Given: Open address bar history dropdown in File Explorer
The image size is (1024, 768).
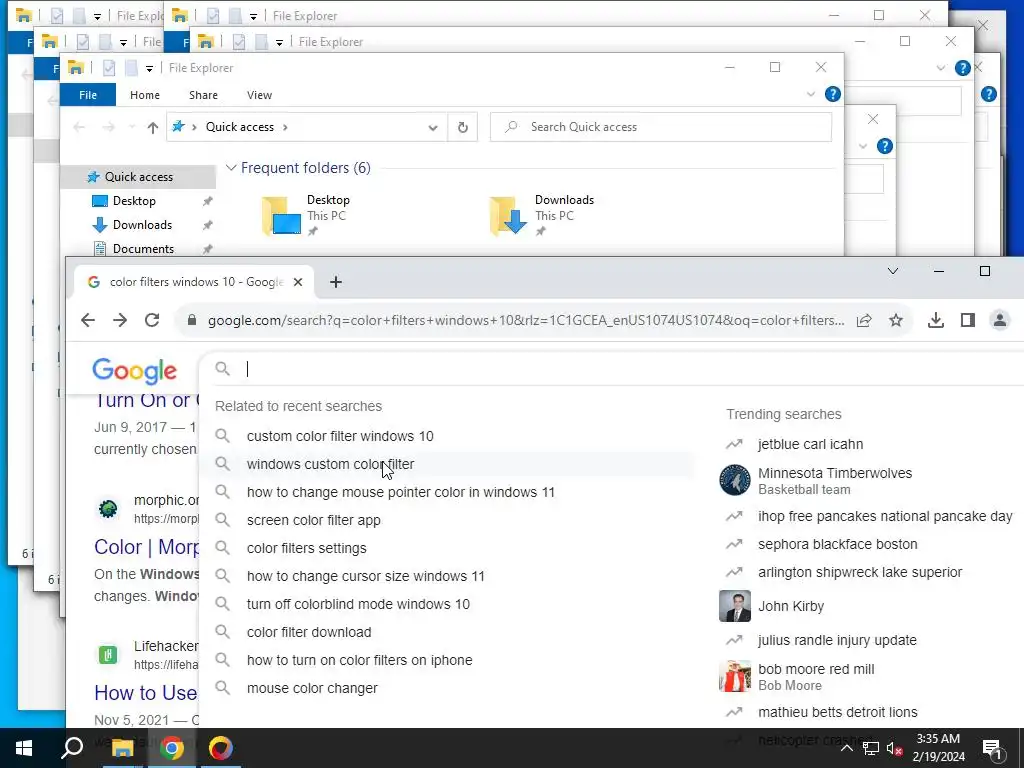Looking at the screenshot, I should (432, 127).
